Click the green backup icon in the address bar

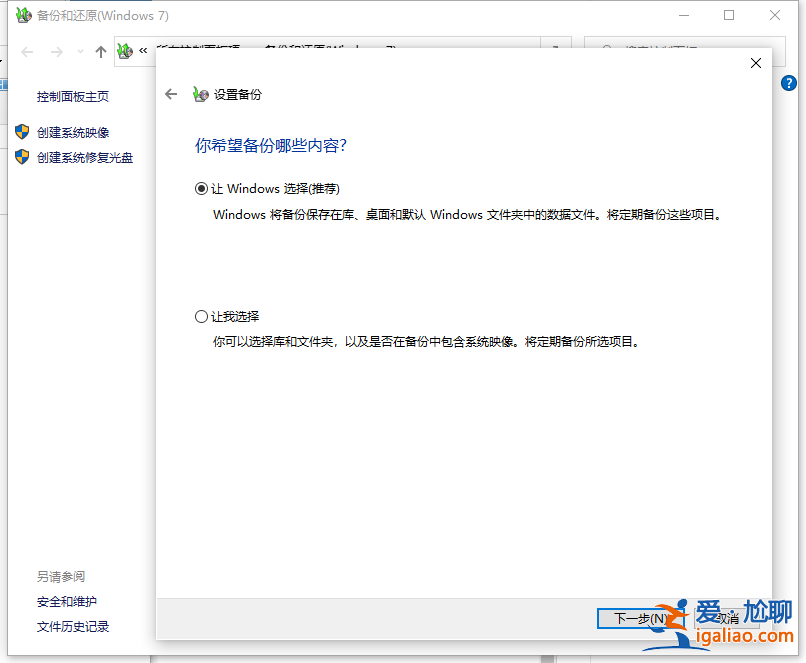click(x=125, y=51)
